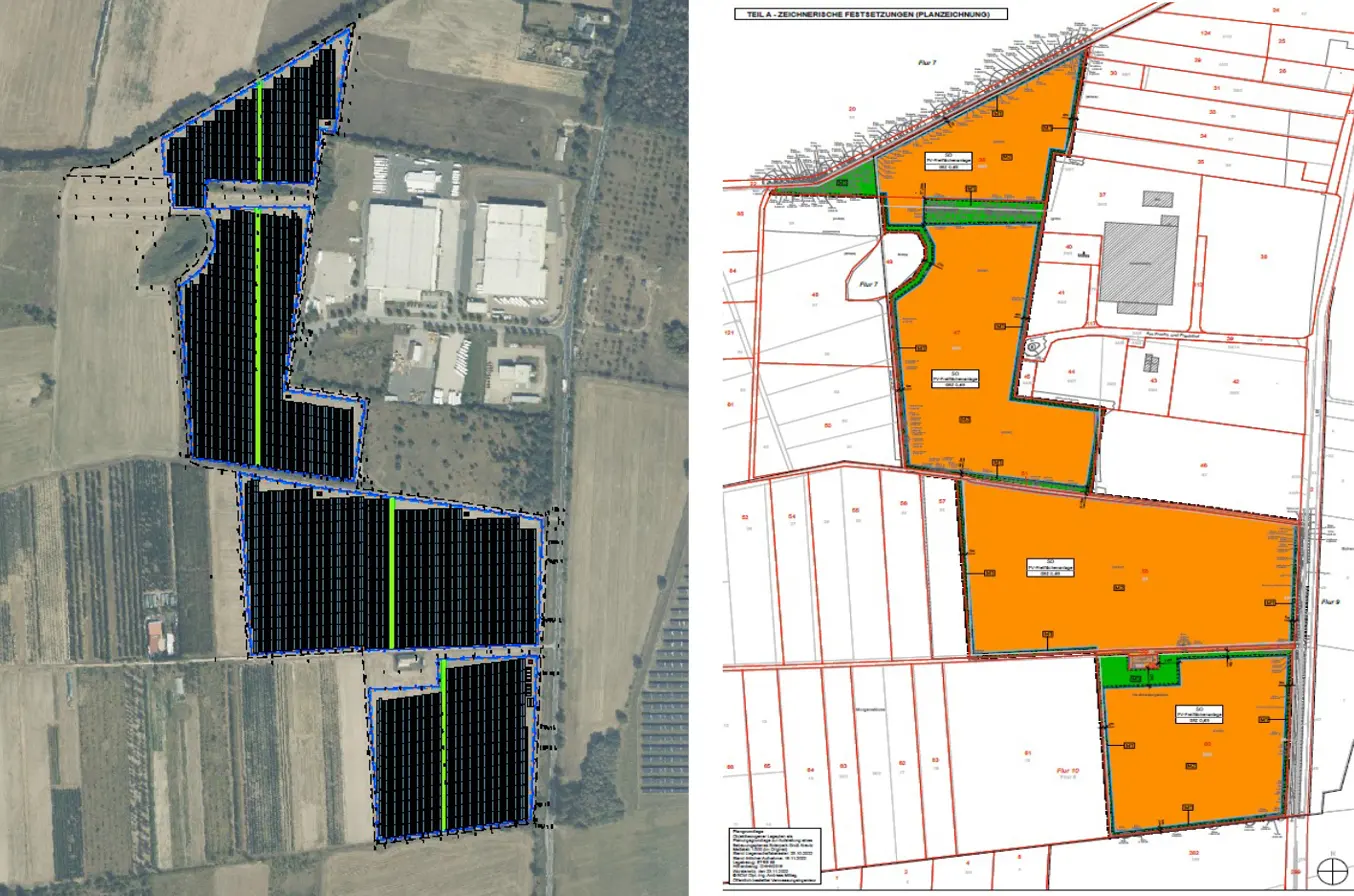
Task: Click the red-roofed house in the aerial photo
Action: (x=157, y=638)
